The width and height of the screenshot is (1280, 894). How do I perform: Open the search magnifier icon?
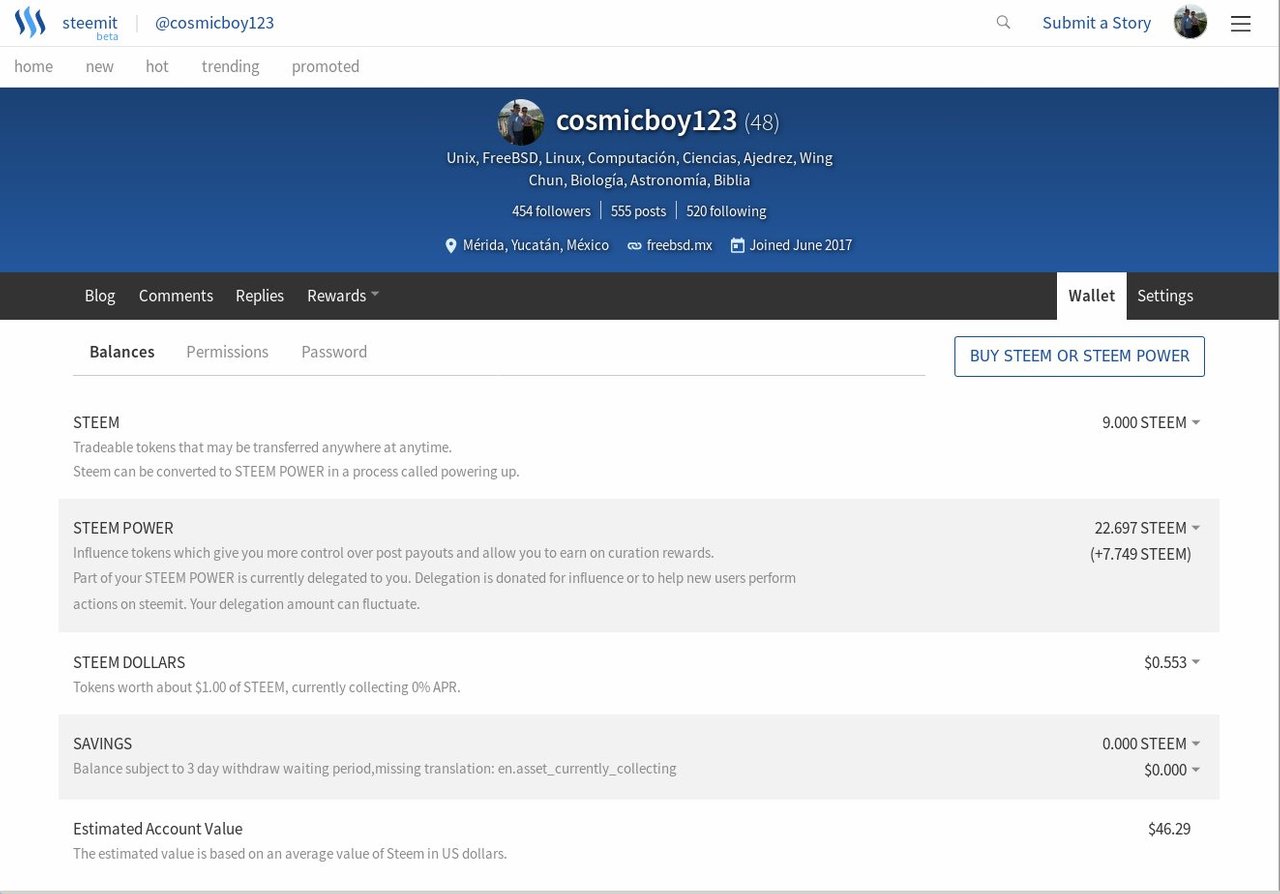point(1003,22)
